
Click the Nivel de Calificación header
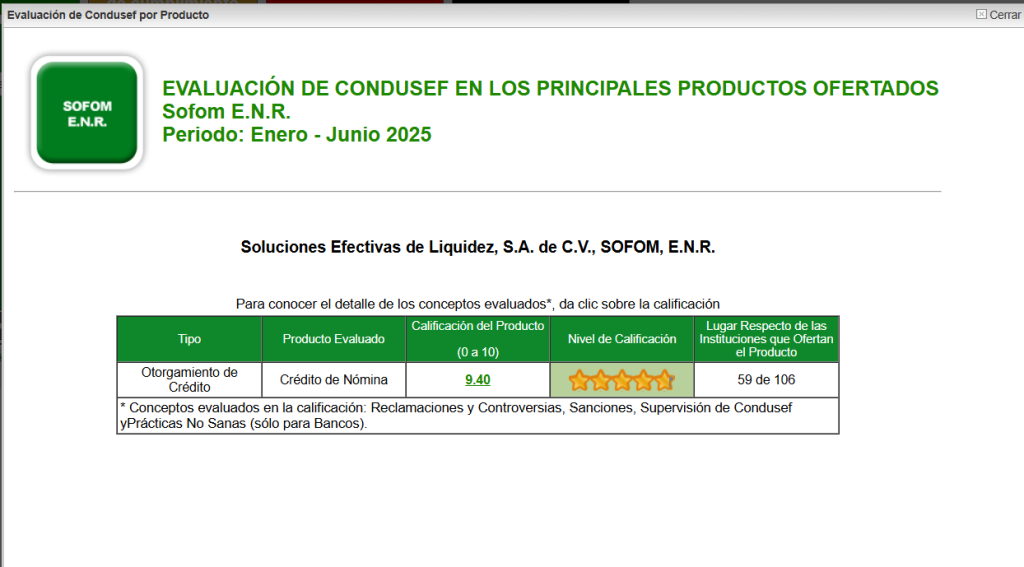(621, 339)
